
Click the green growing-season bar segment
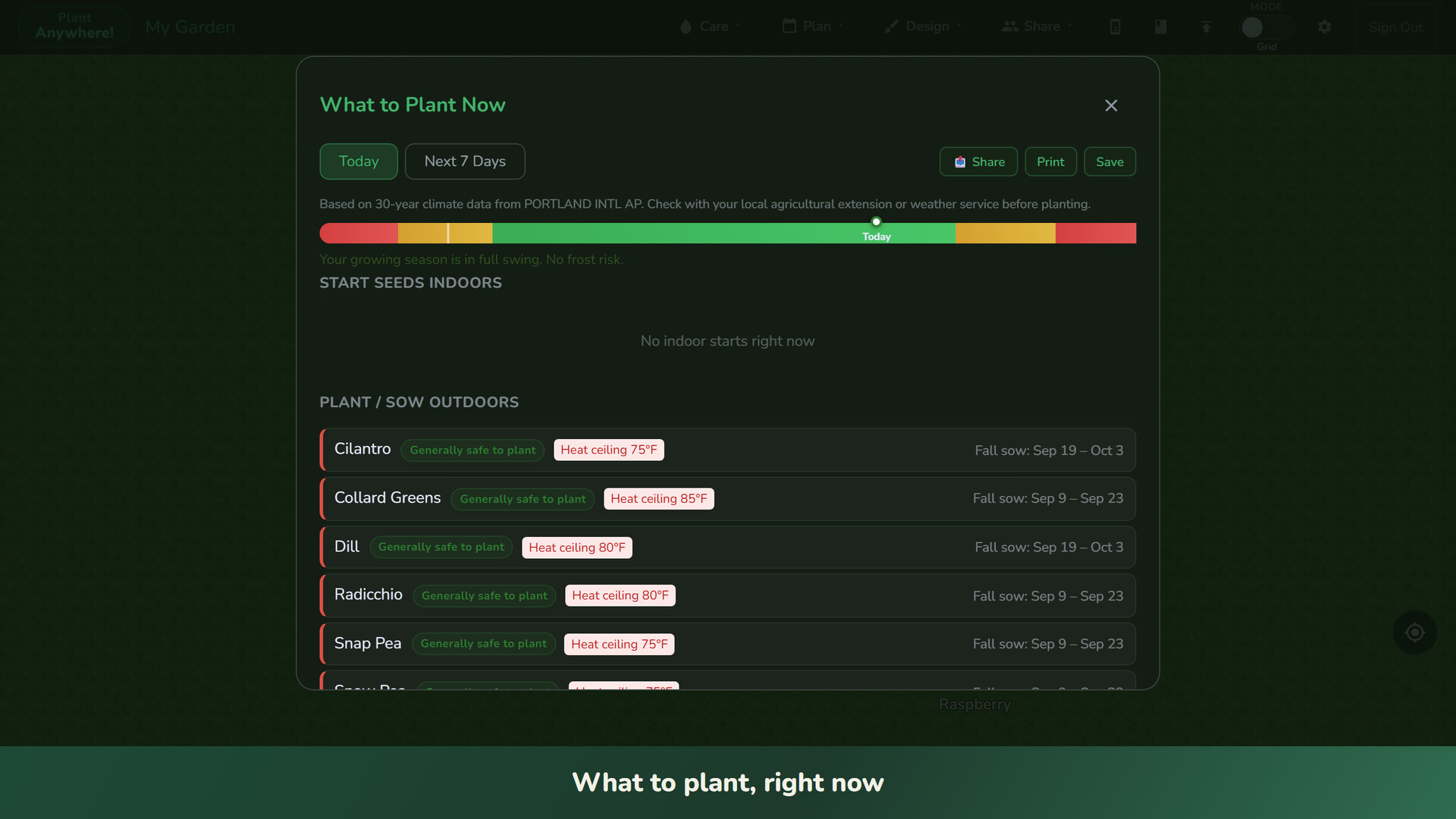723,233
